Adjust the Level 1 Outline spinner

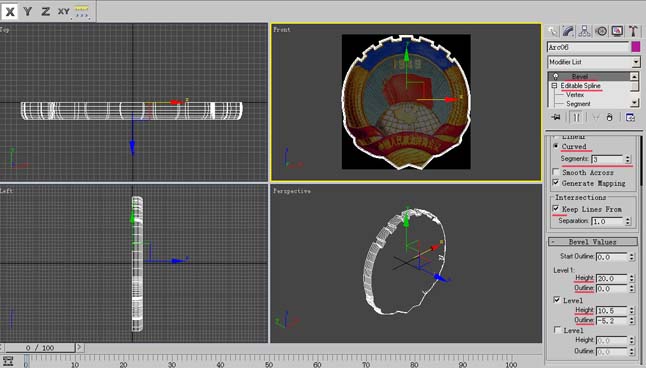click(x=632, y=288)
